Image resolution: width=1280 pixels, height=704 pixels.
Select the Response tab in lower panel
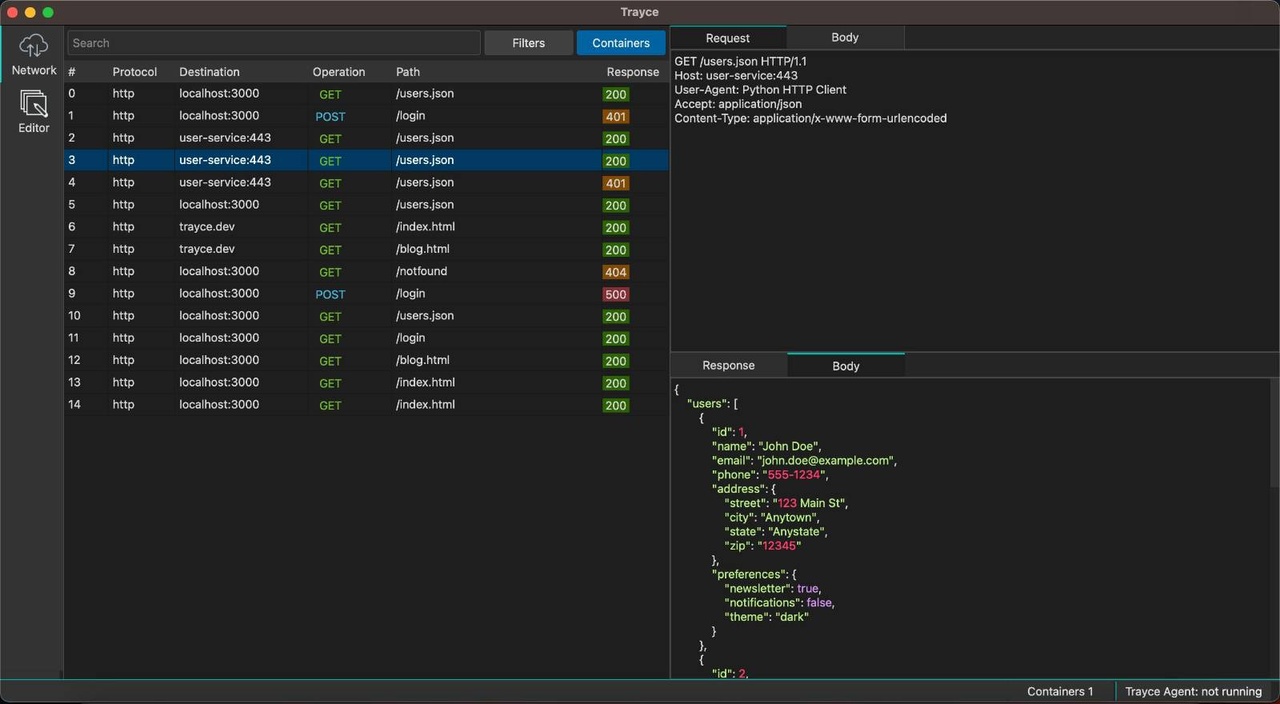click(x=728, y=366)
